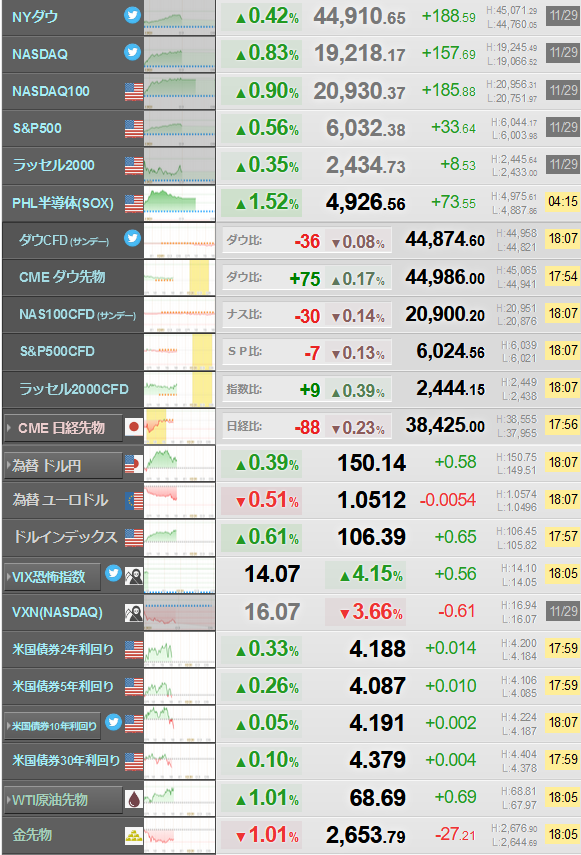Open the PHL半導体(SOX) link
Screen dimensions: 581x855
pyautogui.click(x=63, y=203)
